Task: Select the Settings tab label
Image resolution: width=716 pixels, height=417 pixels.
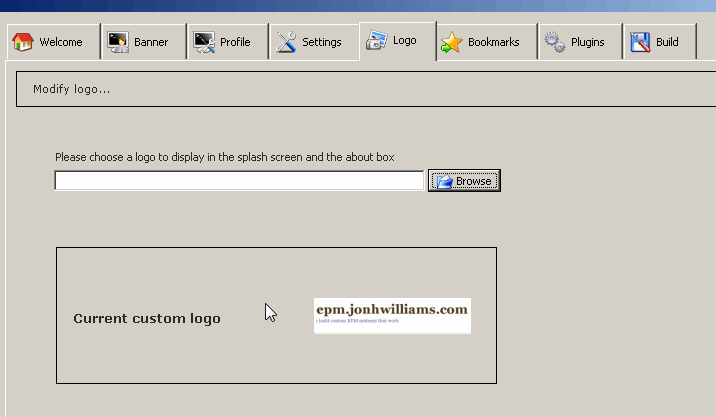Action: click(x=322, y=43)
